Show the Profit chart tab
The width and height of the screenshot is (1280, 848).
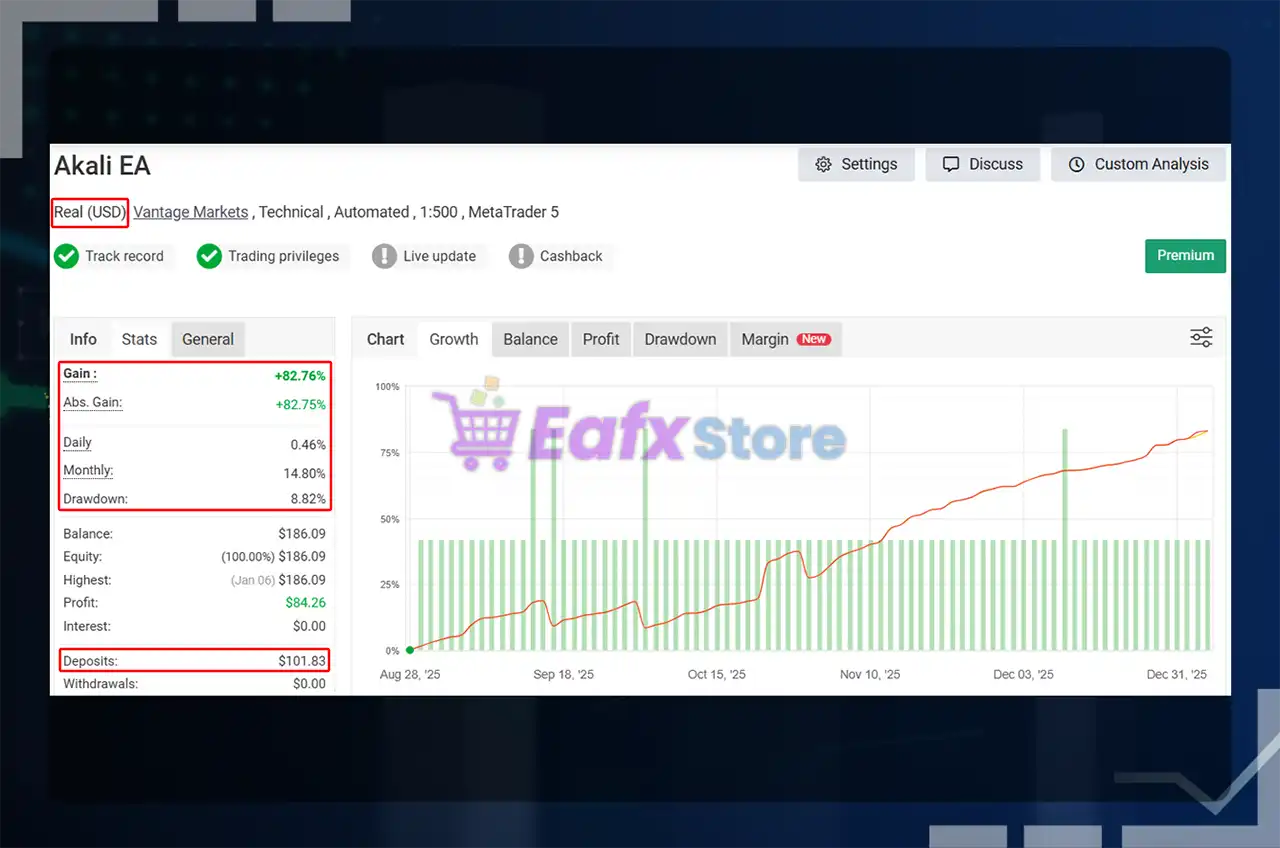coord(601,339)
